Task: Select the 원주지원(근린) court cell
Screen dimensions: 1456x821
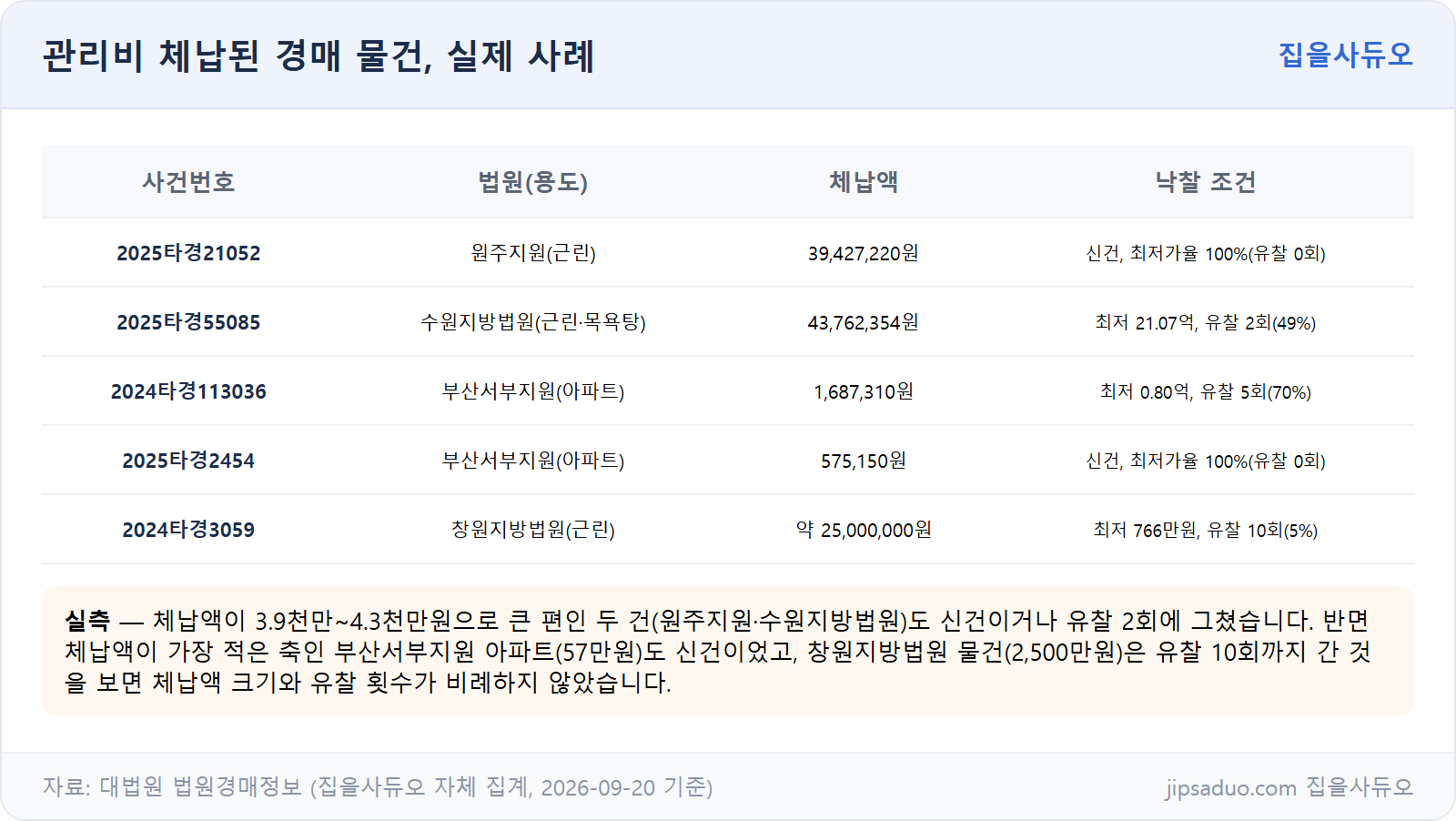Action: click(533, 253)
